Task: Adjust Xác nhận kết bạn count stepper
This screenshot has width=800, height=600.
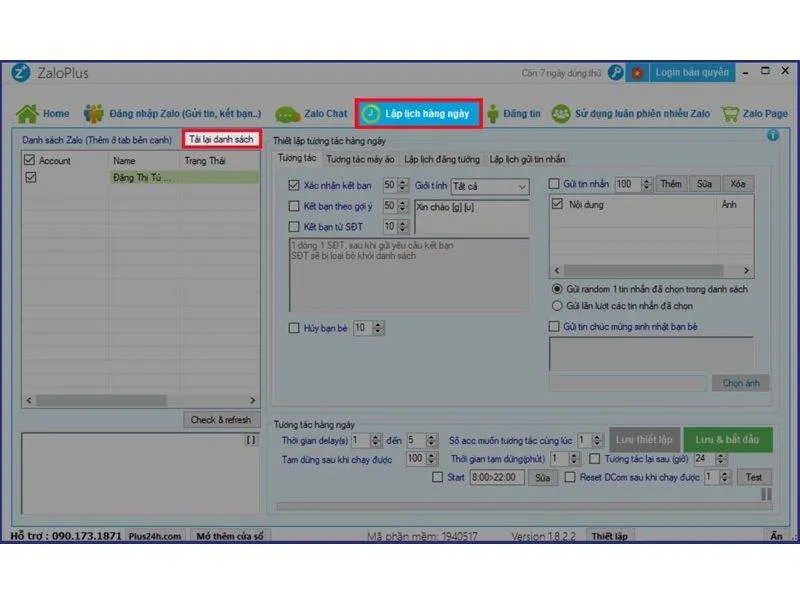Action: (x=403, y=185)
